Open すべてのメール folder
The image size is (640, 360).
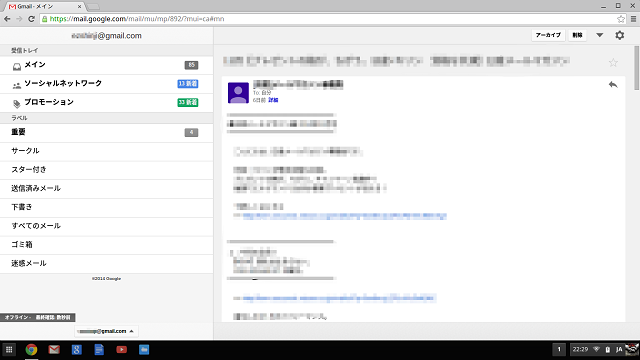[x=107, y=227]
